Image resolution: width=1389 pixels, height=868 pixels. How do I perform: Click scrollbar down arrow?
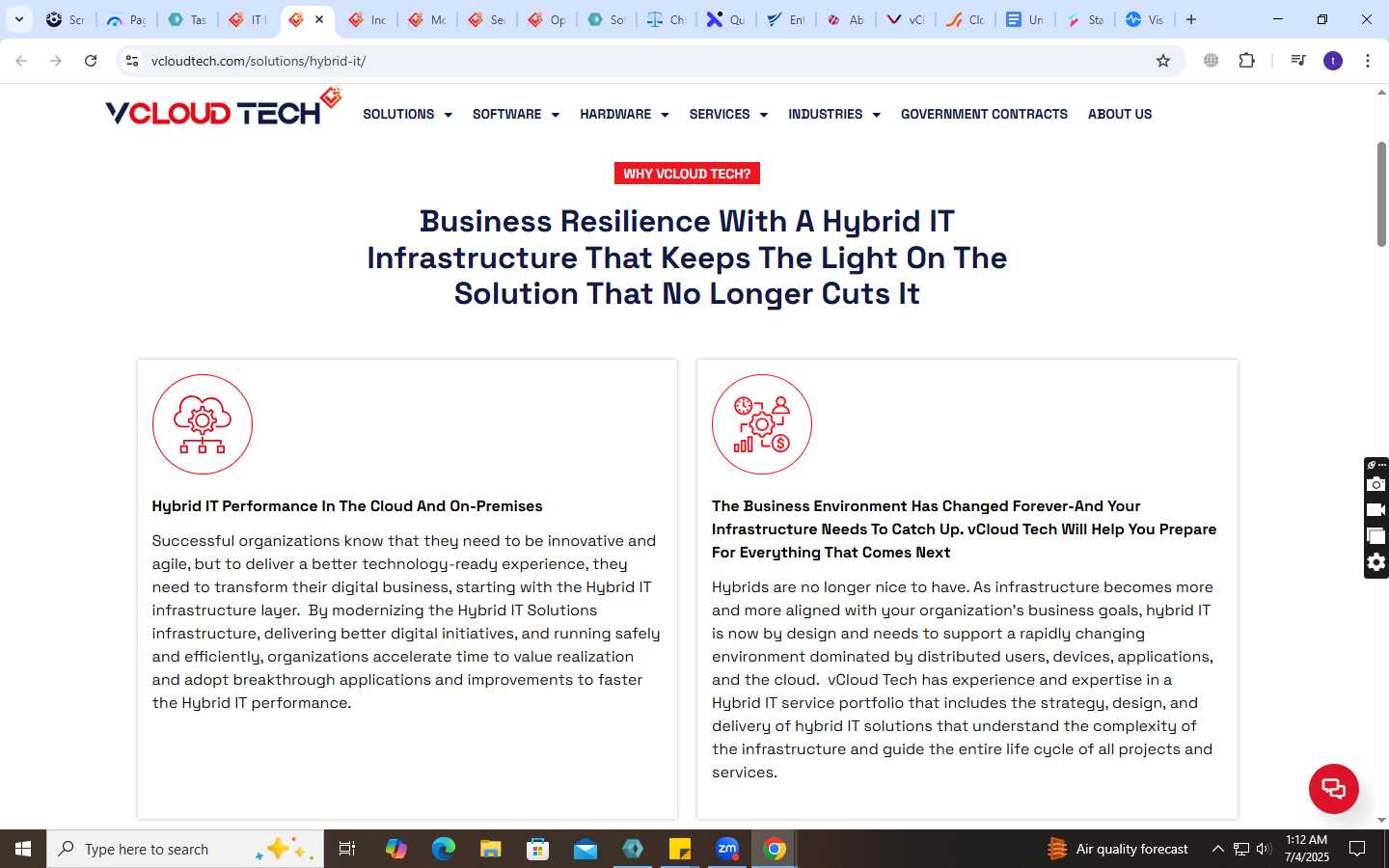click(1381, 821)
